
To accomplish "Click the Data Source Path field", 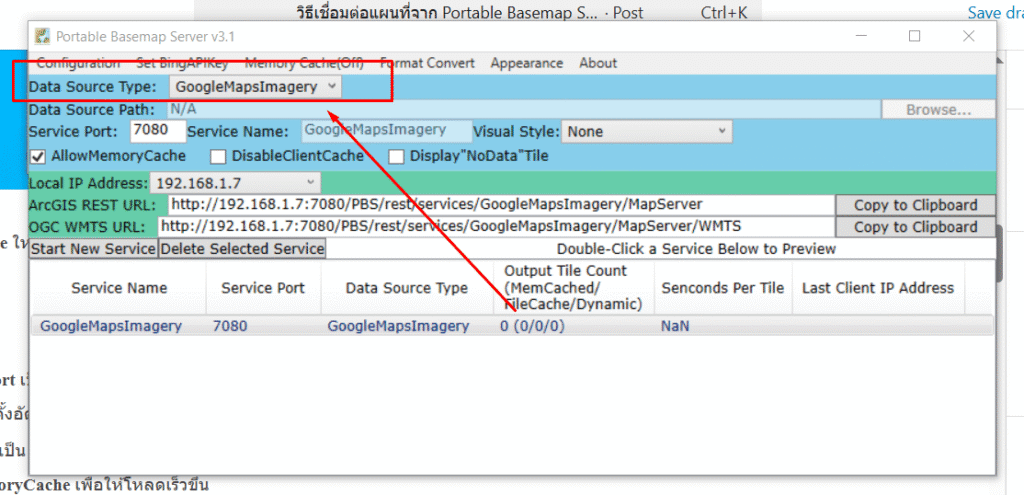I will (522, 109).
